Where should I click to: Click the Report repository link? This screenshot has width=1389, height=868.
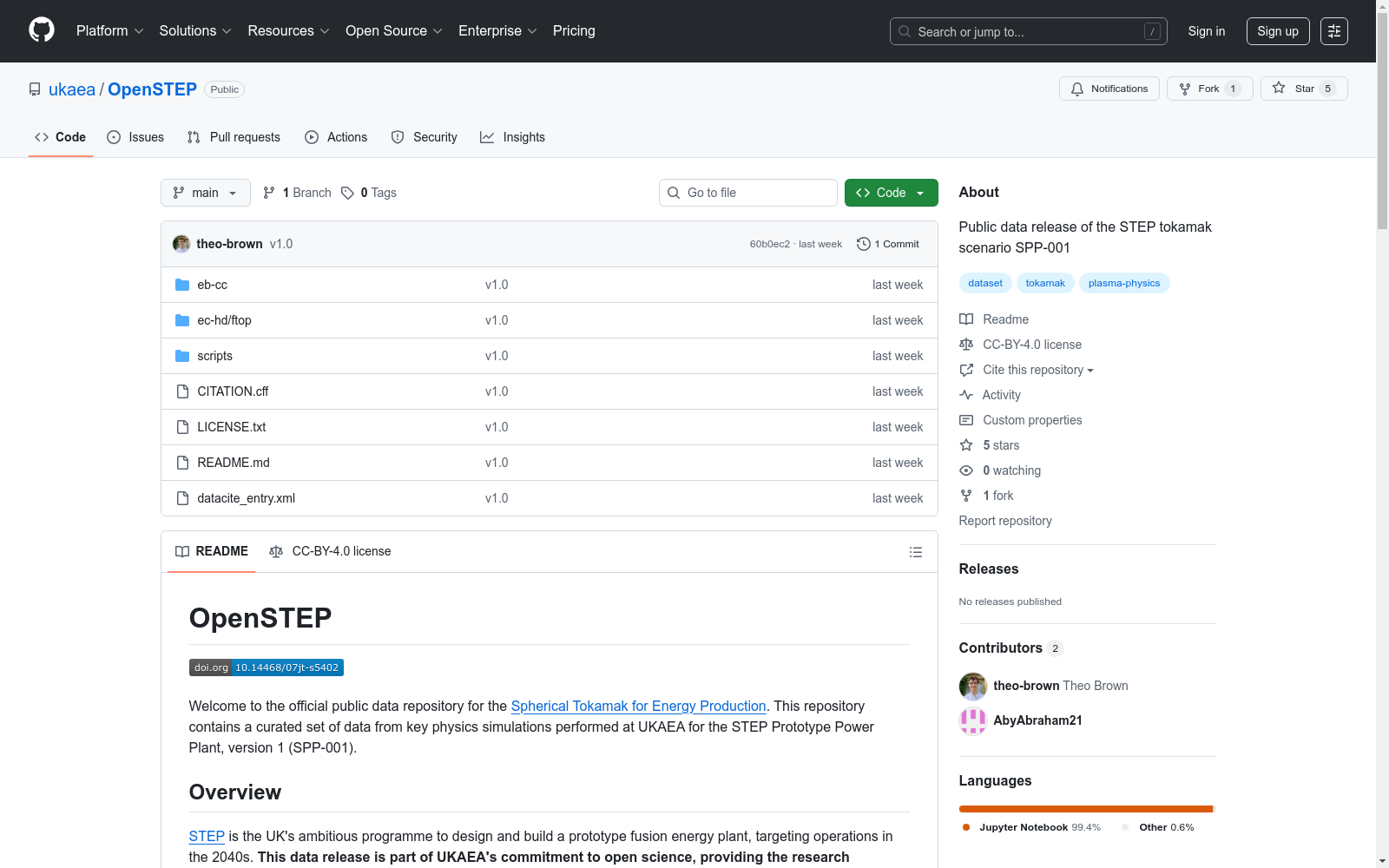click(1005, 521)
